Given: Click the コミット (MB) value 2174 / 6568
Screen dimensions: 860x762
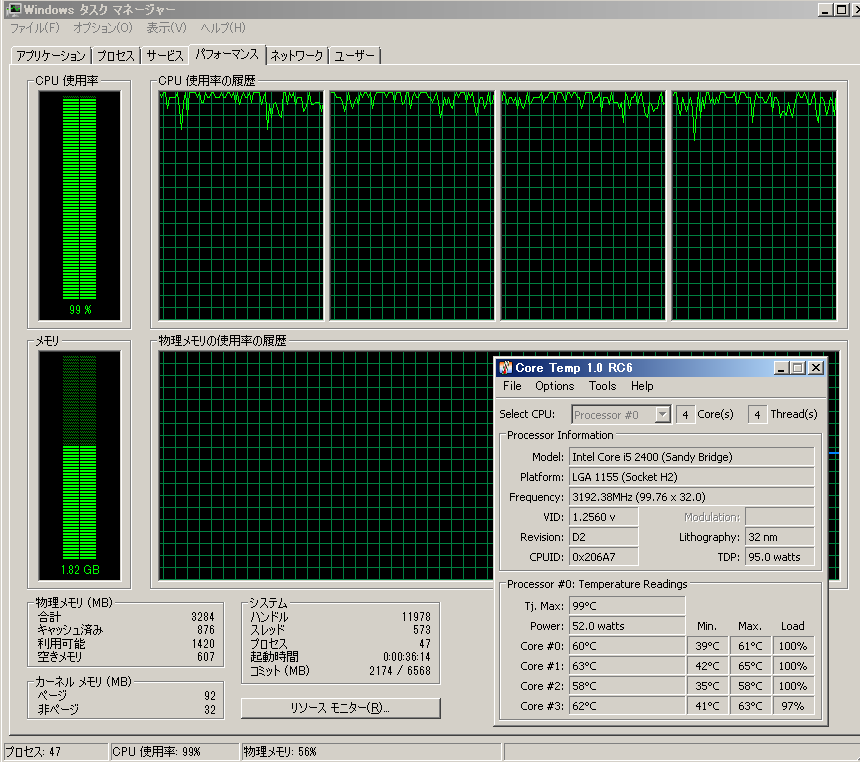Looking at the screenshot, I should click(x=400, y=670).
